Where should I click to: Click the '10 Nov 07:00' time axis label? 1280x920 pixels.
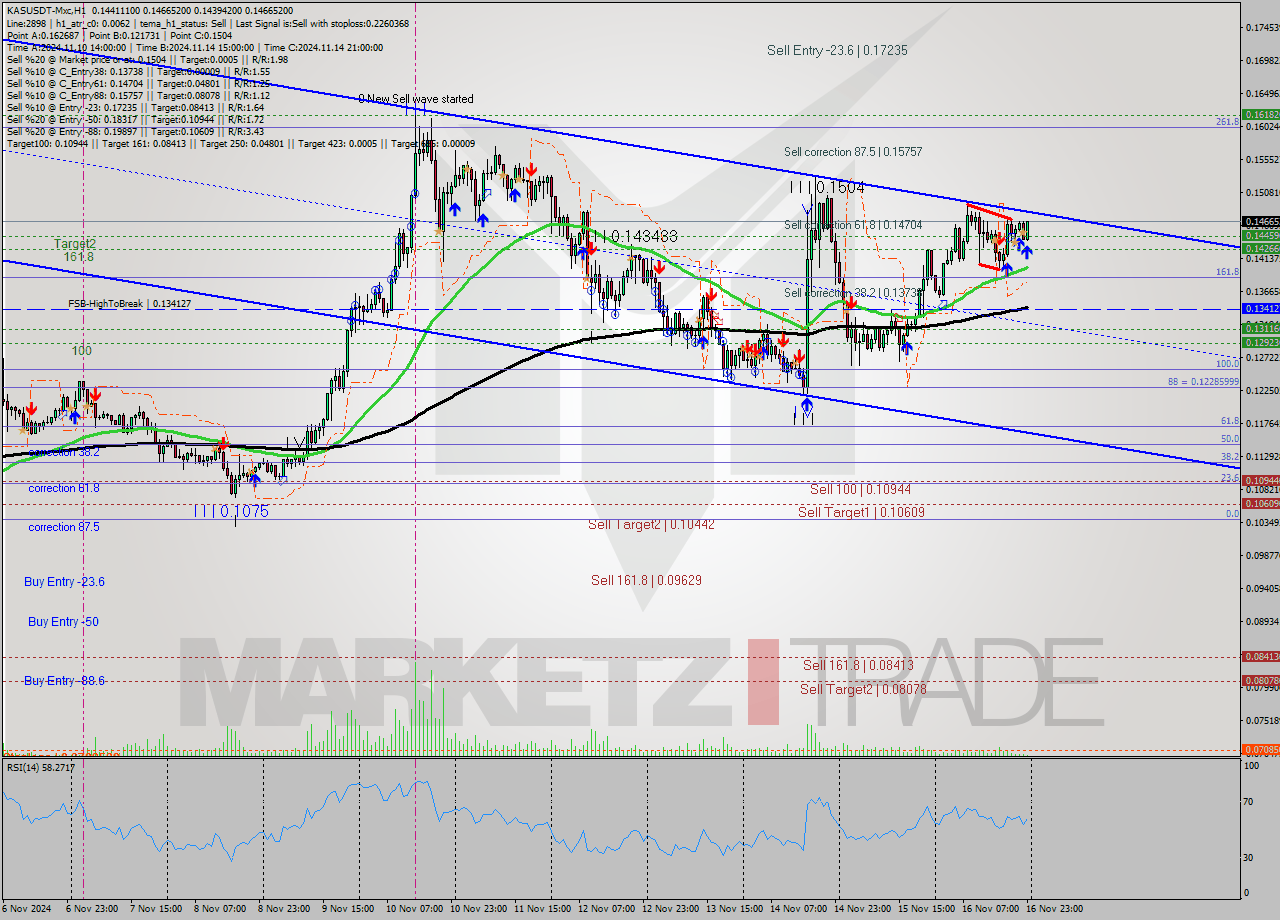(x=412, y=908)
